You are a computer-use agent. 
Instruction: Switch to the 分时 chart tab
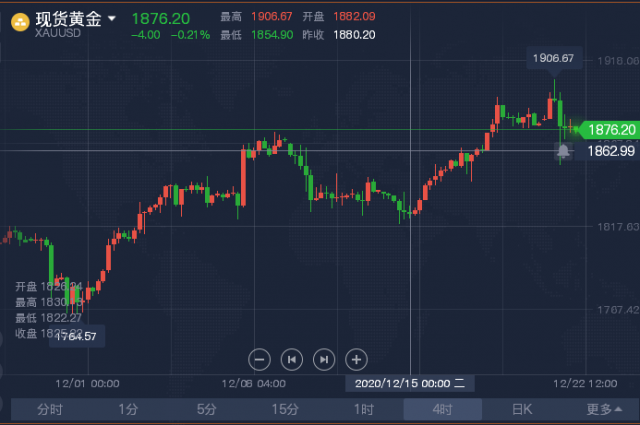[50, 409]
